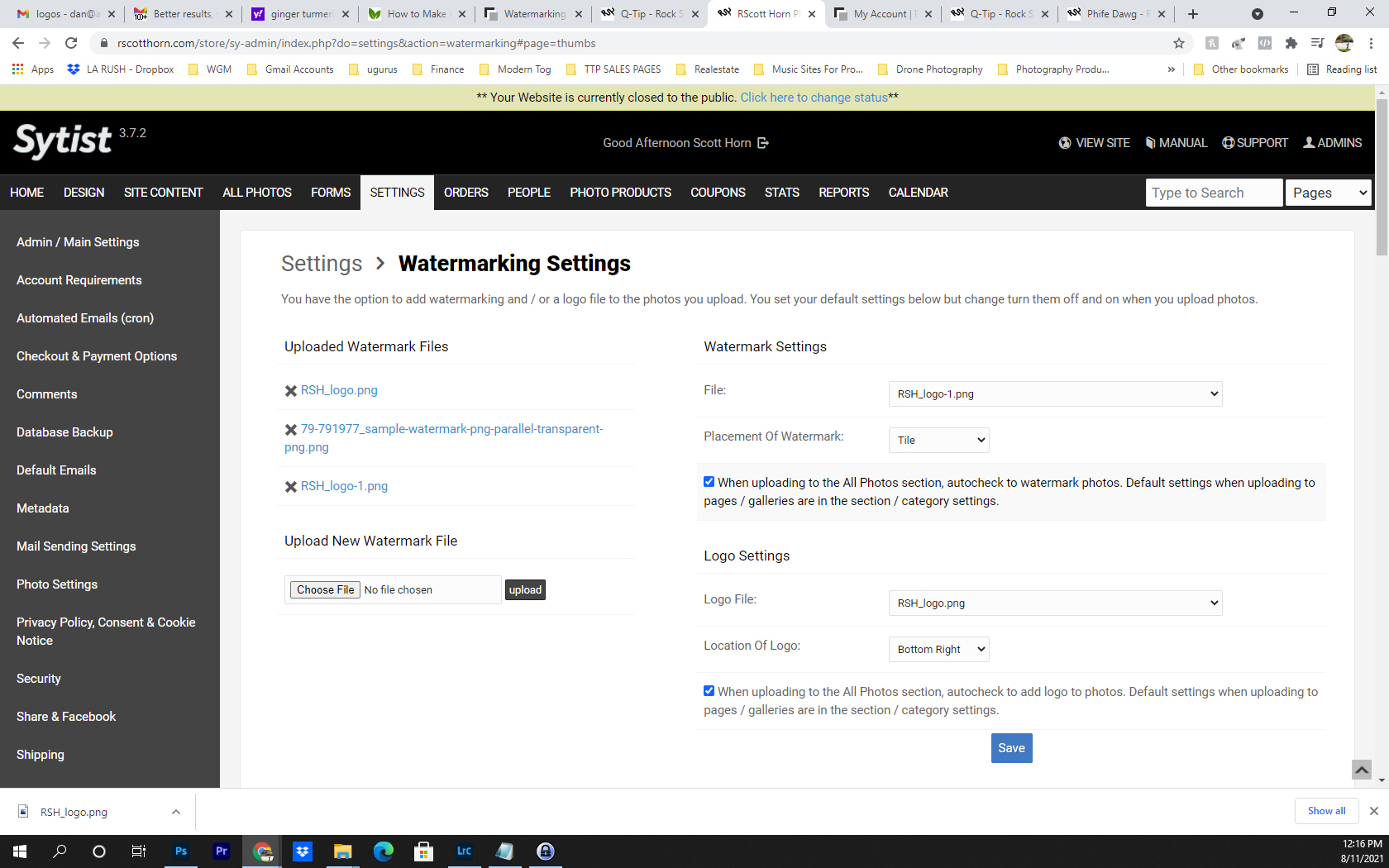Open Windows Start menu
Image resolution: width=1389 pixels, height=868 pixels.
tap(20, 851)
